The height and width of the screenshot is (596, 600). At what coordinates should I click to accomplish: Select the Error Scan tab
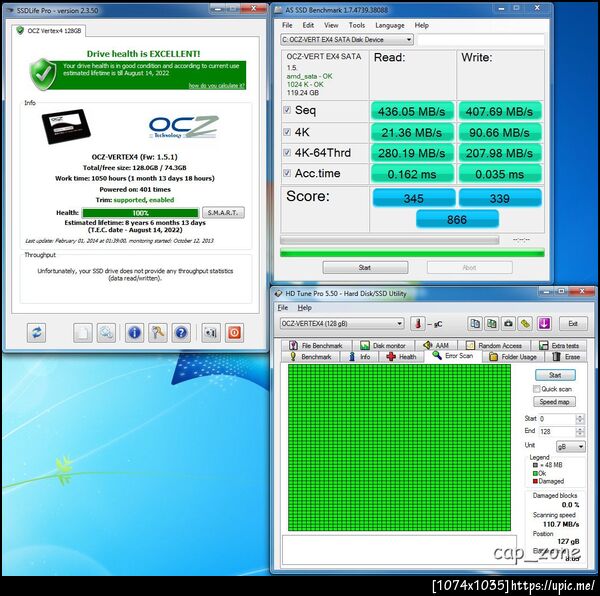pos(453,356)
